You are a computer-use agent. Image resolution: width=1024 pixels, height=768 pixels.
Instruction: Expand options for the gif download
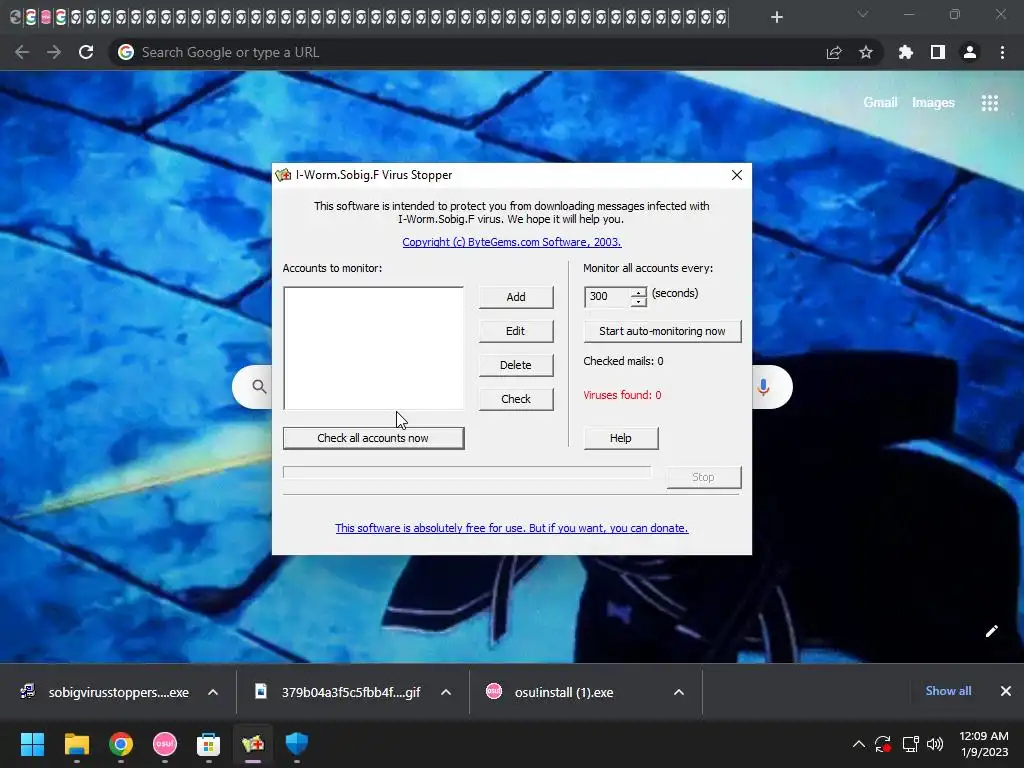click(446, 692)
